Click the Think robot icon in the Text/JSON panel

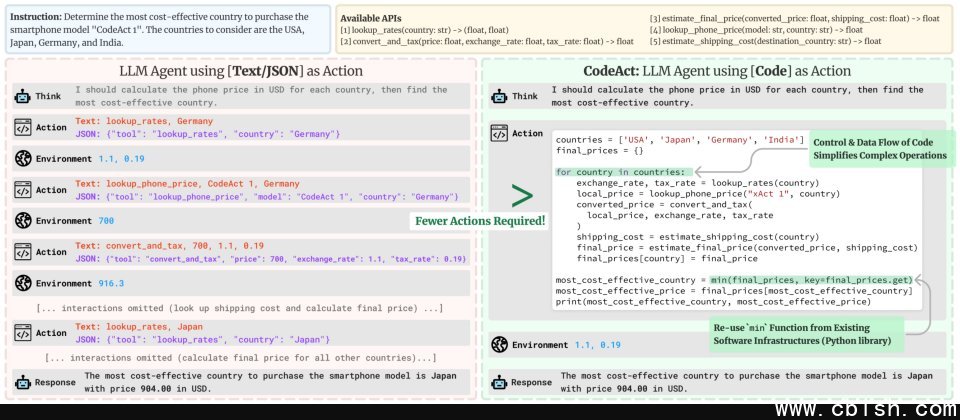coord(22,96)
